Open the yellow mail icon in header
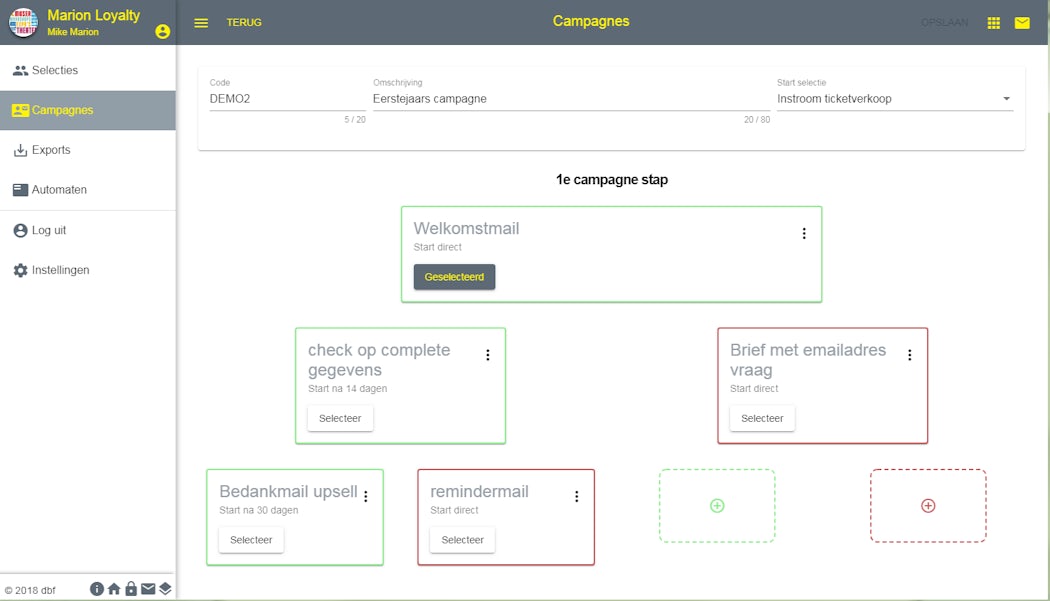The height and width of the screenshot is (601, 1050). 1022,23
